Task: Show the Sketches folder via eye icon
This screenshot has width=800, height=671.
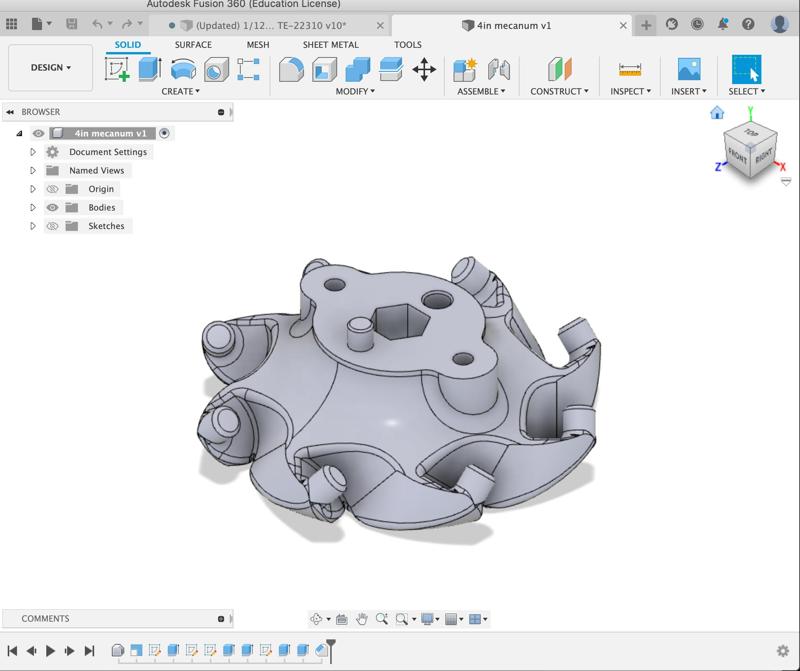Action: (x=53, y=226)
